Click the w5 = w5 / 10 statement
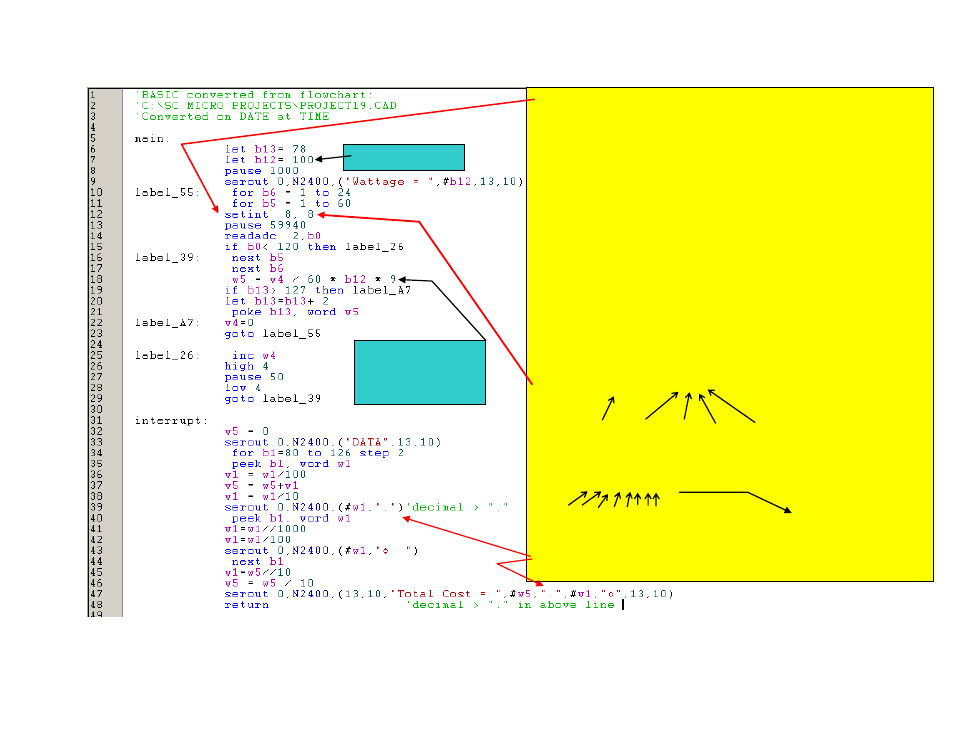954x737 pixels. 269,583
